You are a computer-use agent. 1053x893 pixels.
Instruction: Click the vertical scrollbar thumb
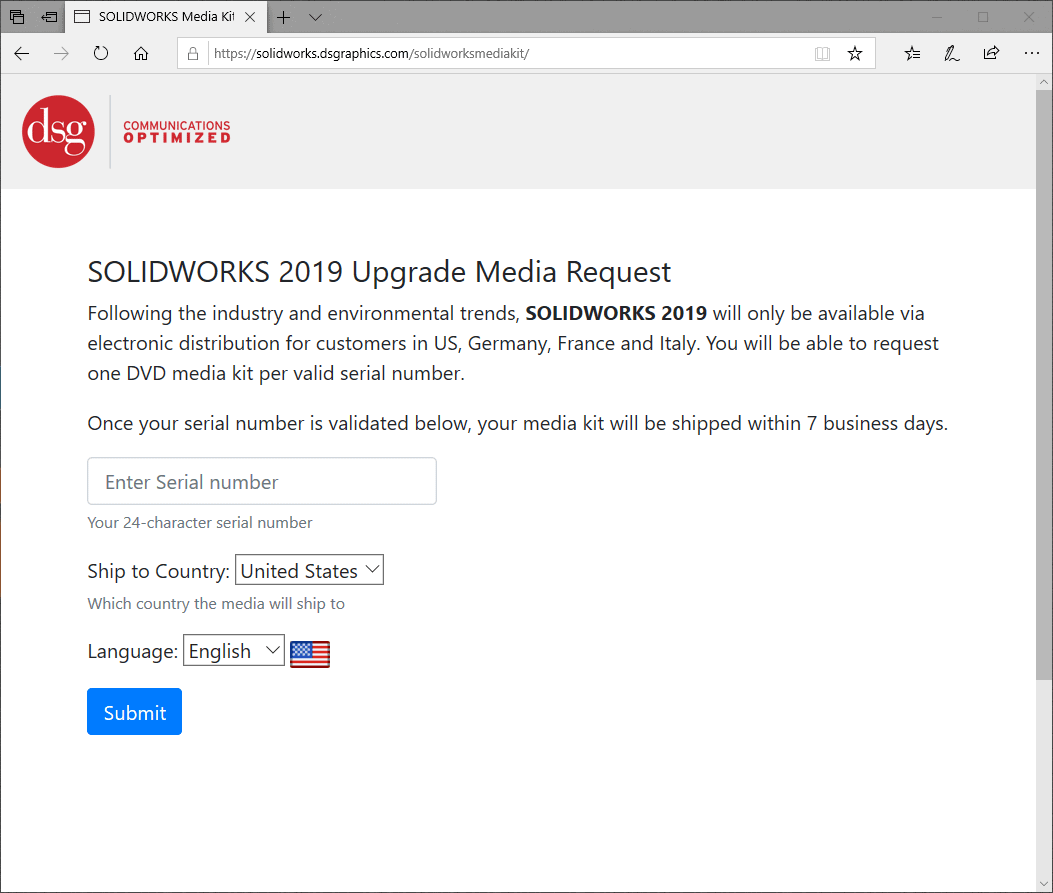(x=1044, y=384)
